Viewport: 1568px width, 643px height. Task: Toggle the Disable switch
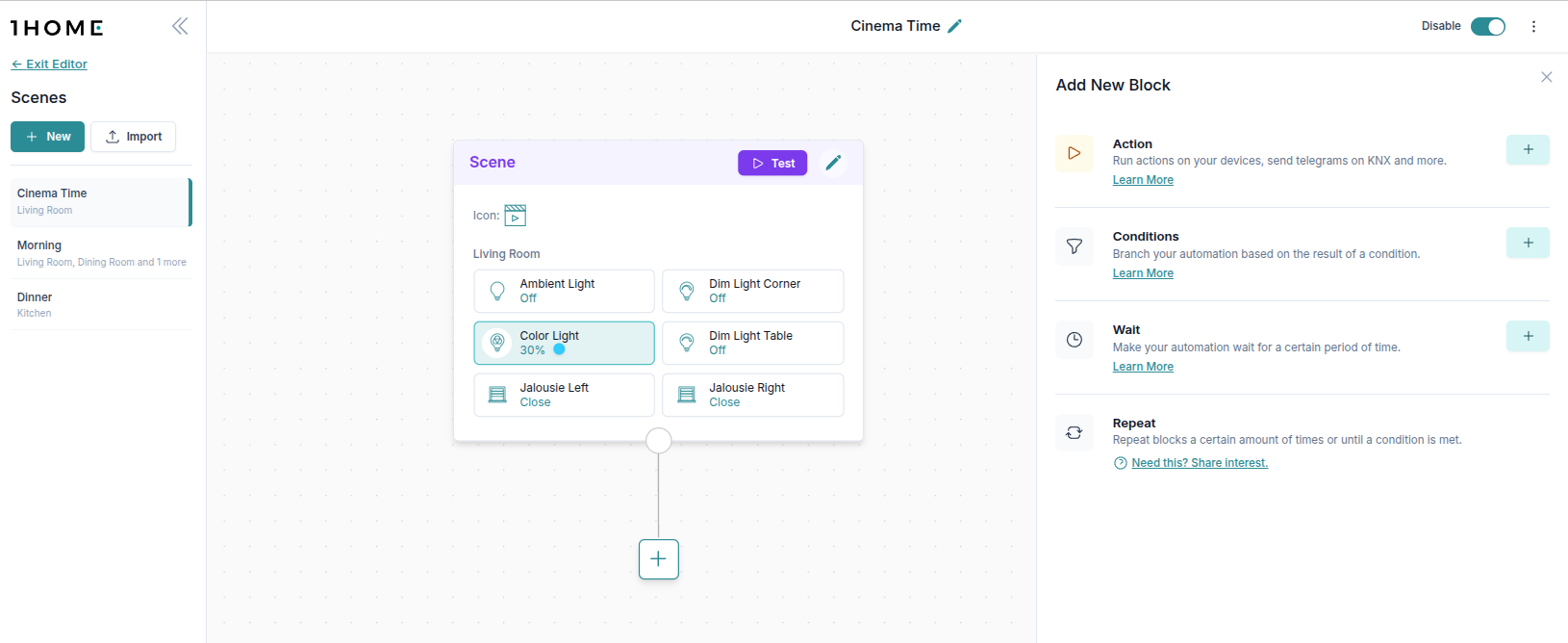tap(1487, 26)
